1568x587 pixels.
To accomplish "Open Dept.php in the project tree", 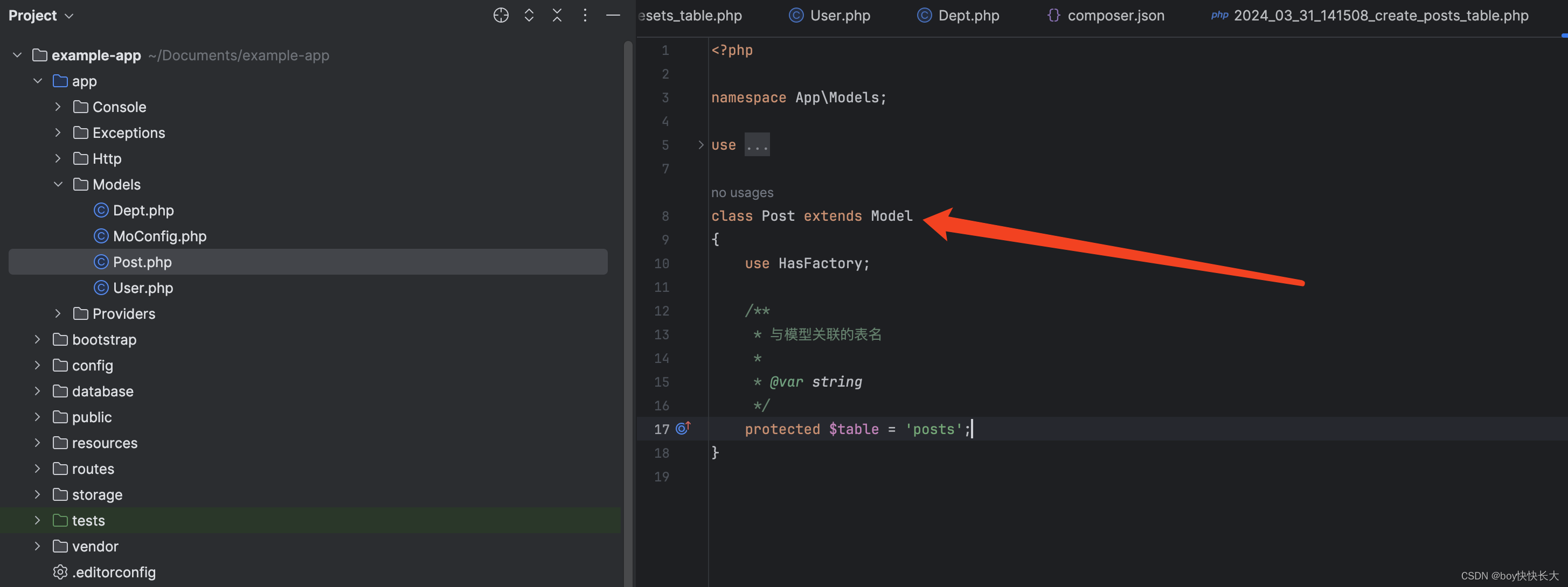I will point(143,211).
